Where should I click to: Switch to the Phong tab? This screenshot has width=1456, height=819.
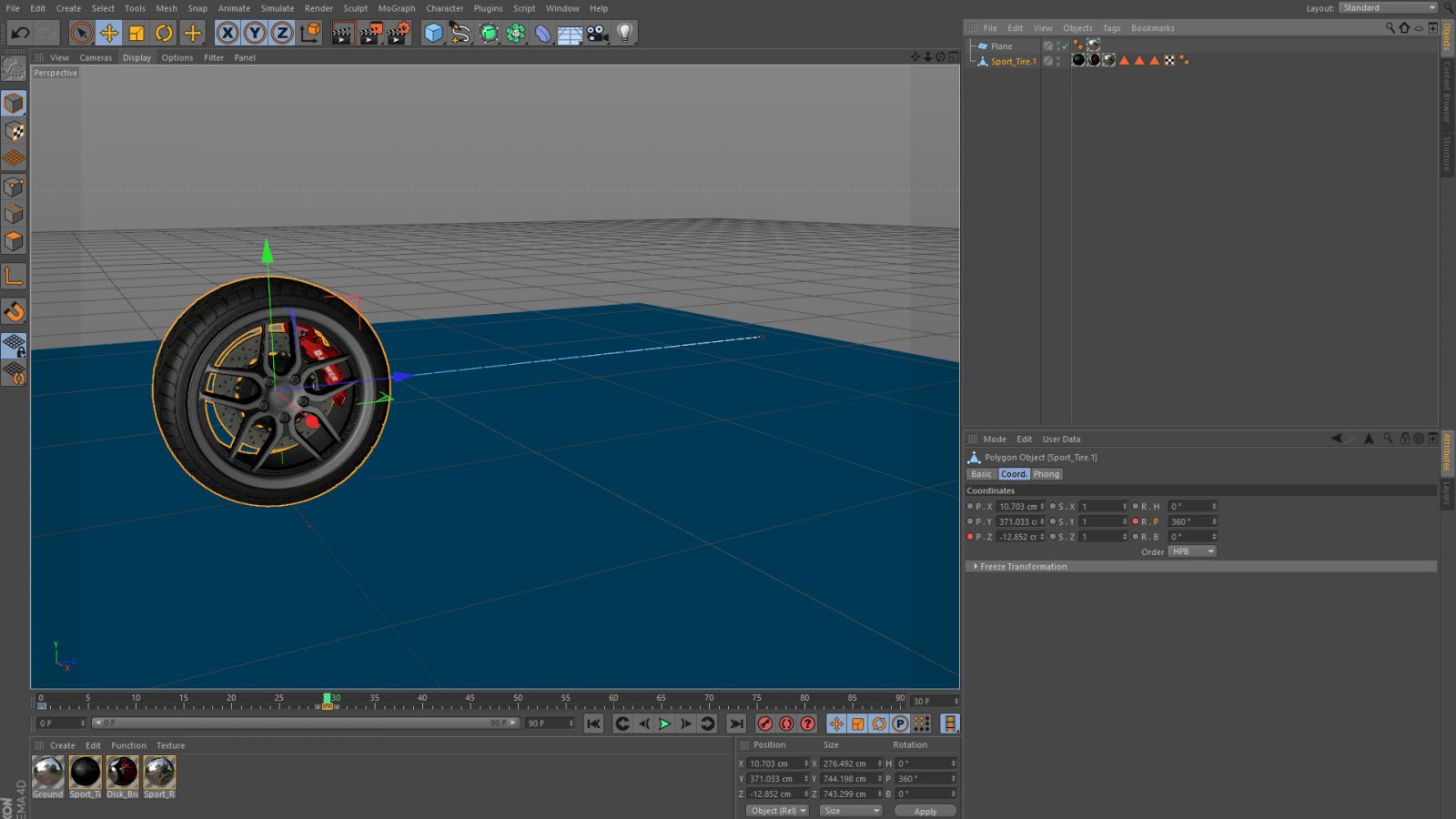[x=1046, y=474]
